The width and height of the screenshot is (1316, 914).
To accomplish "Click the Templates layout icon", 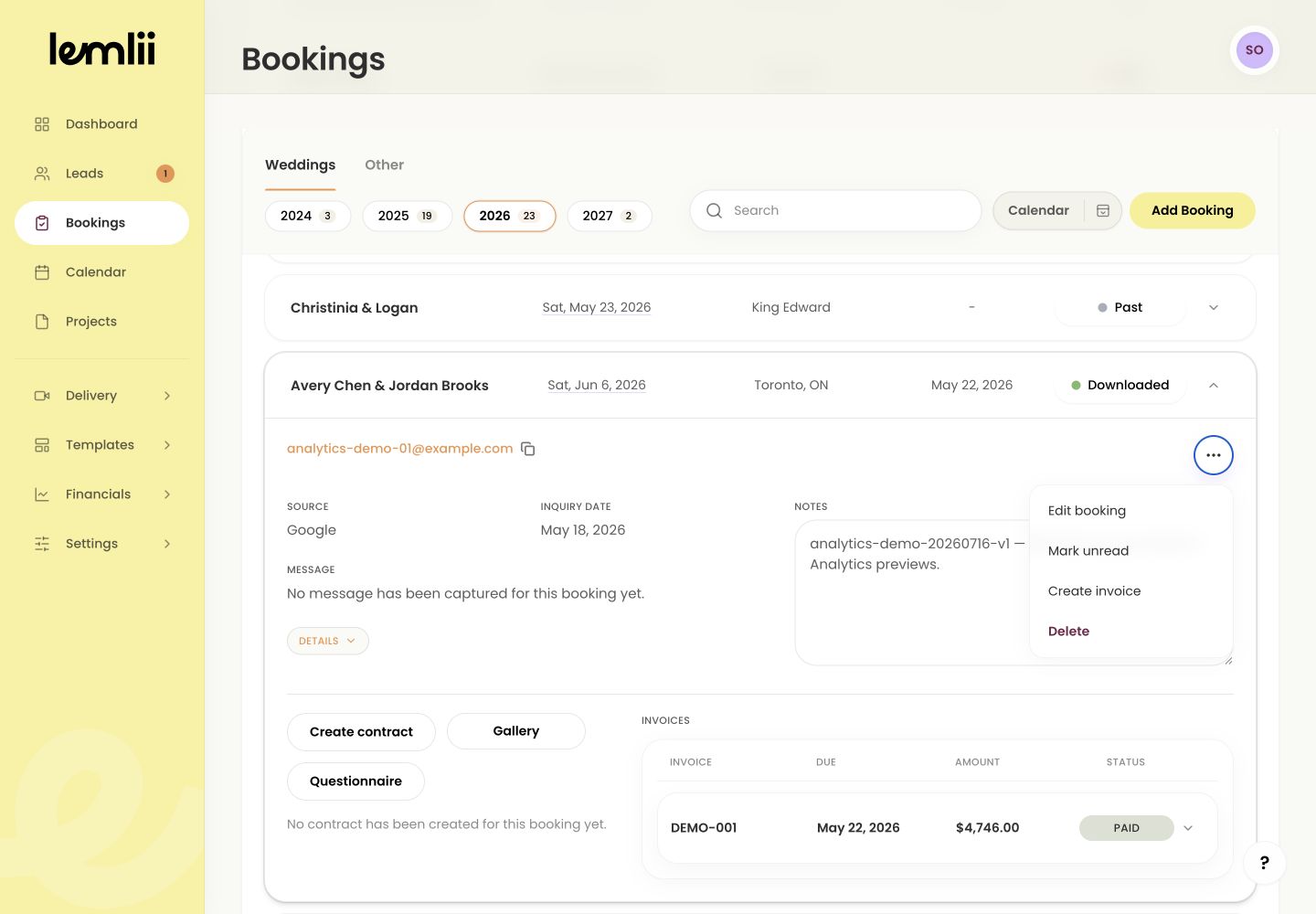I will click(42, 445).
